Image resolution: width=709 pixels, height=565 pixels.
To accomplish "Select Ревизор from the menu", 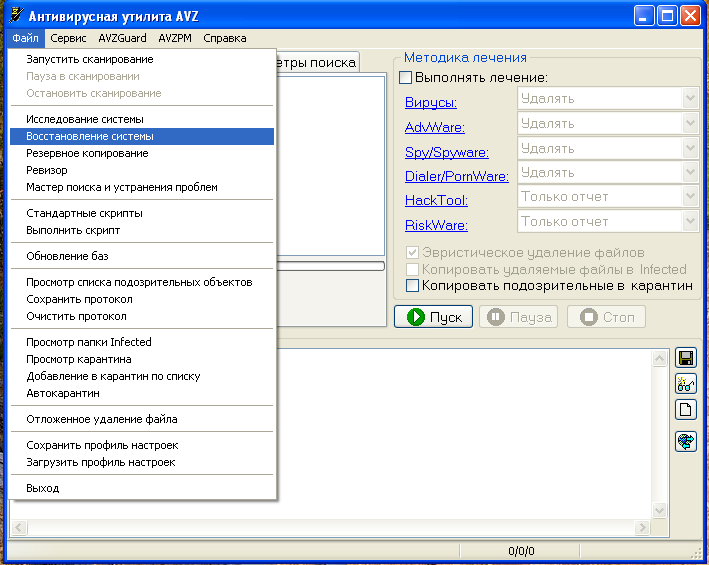I will pyautogui.click(x=142, y=170).
